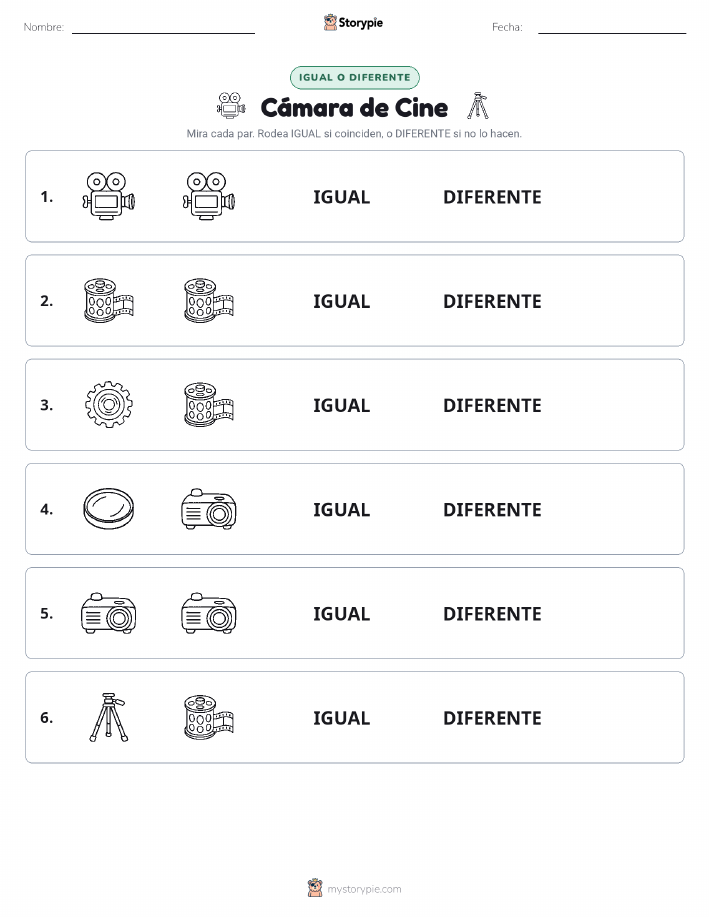This screenshot has height=917, width=709.
Task: Choose IGUAL for pair 2
Action: pyautogui.click(x=342, y=301)
